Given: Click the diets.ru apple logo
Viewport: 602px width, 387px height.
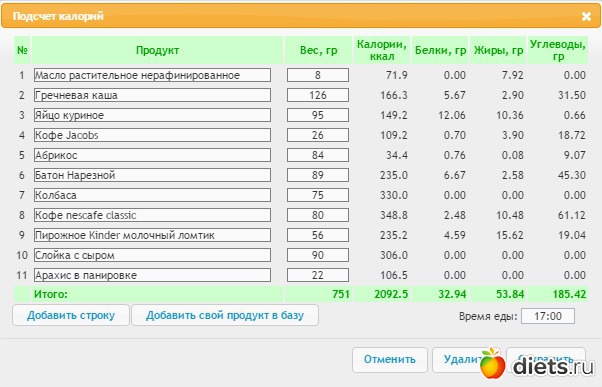Looking at the screenshot, I should [492, 363].
